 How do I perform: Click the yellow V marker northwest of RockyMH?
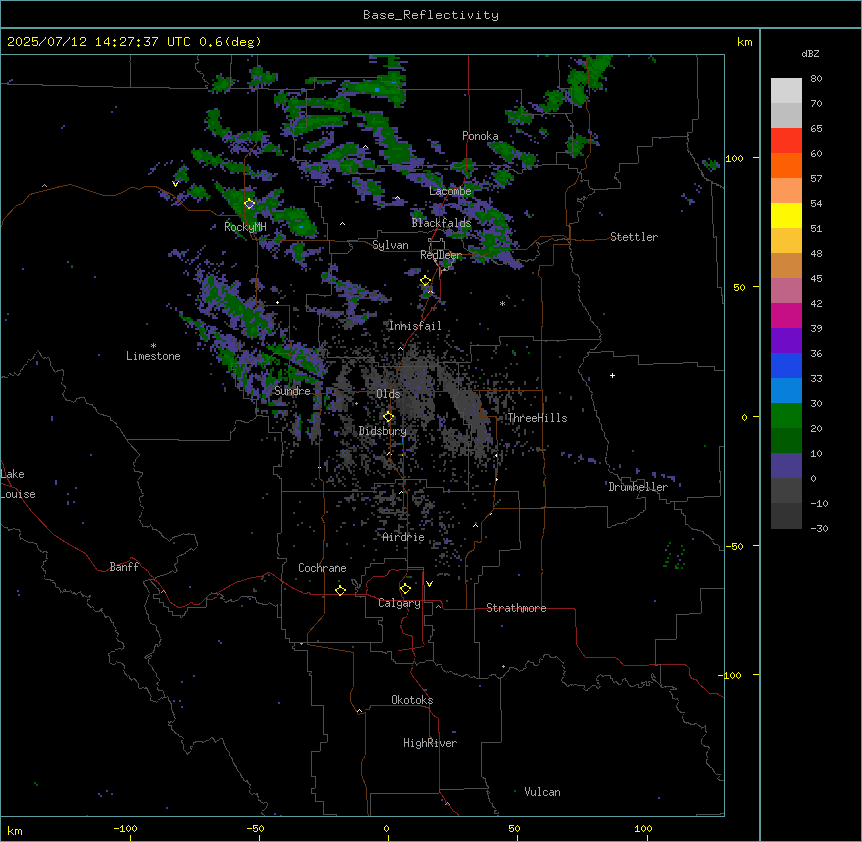pyautogui.click(x=175, y=184)
